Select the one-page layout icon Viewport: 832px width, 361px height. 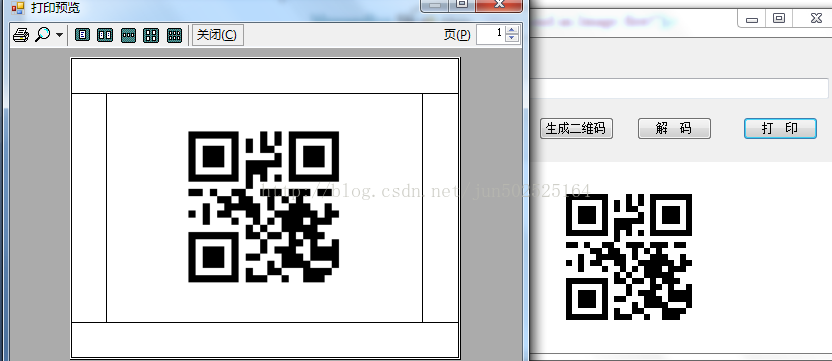[82, 36]
